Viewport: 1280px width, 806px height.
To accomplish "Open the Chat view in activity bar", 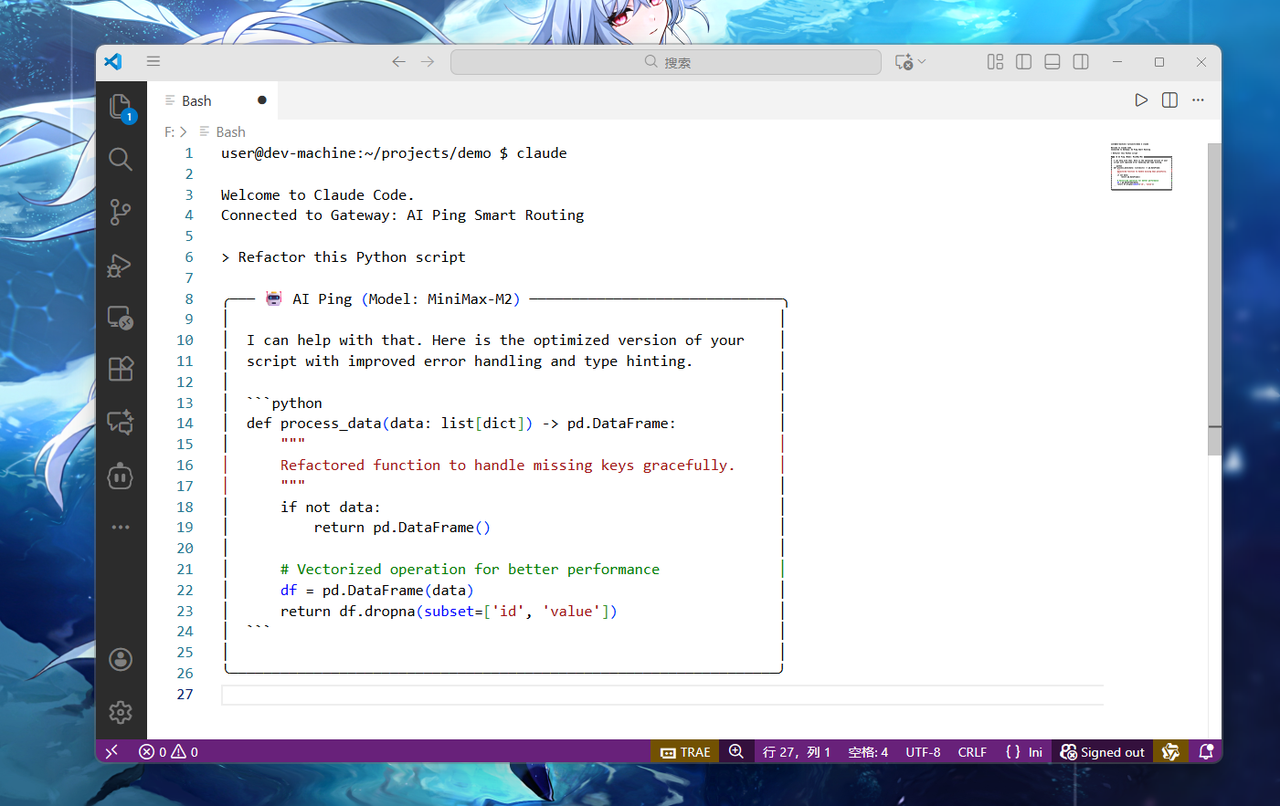I will (120, 423).
